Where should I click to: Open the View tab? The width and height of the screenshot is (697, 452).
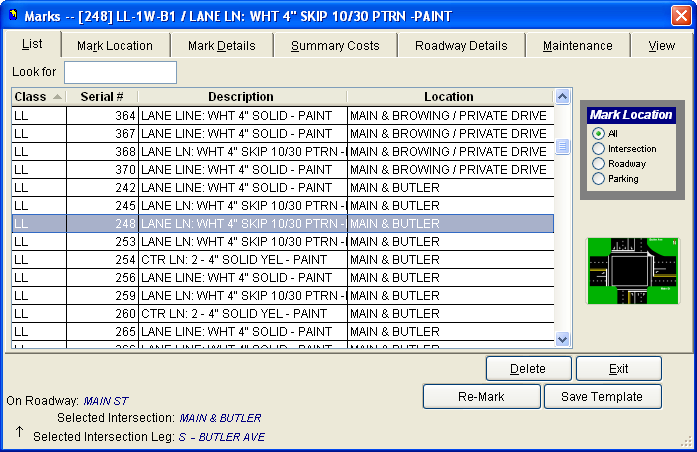pyautogui.click(x=661, y=46)
